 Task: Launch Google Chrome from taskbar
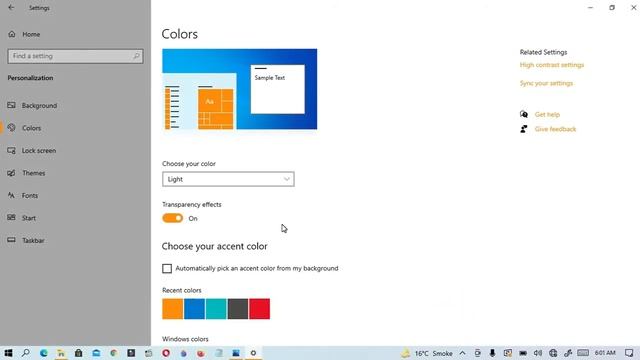113,353
